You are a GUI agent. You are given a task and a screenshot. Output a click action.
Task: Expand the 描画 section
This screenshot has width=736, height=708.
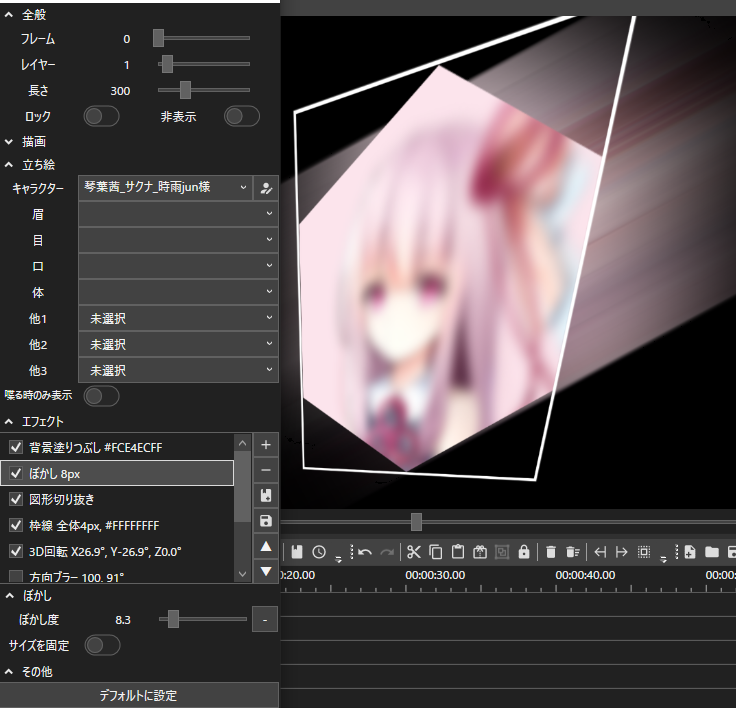8,141
